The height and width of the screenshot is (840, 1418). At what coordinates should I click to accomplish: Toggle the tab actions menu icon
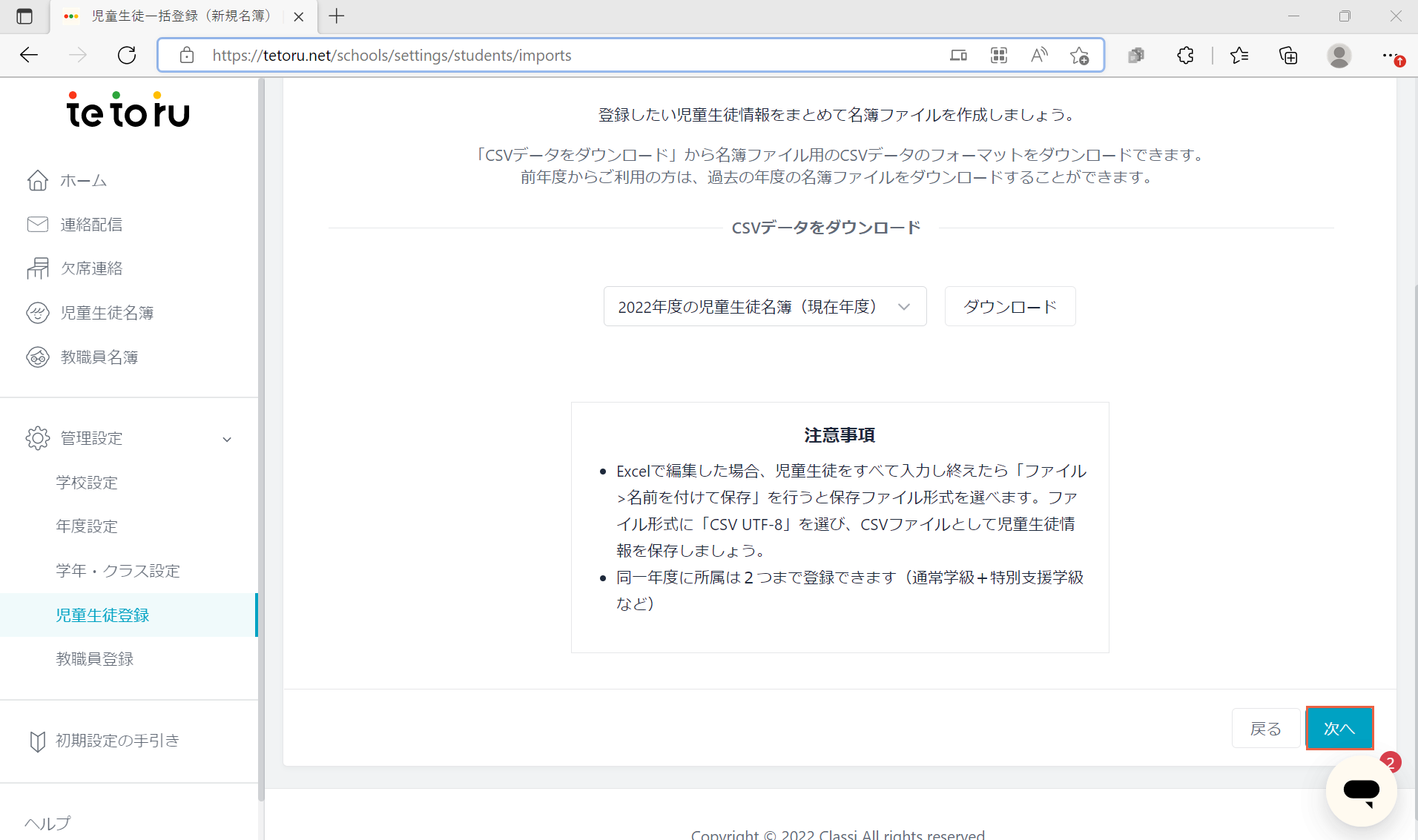[24, 16]
